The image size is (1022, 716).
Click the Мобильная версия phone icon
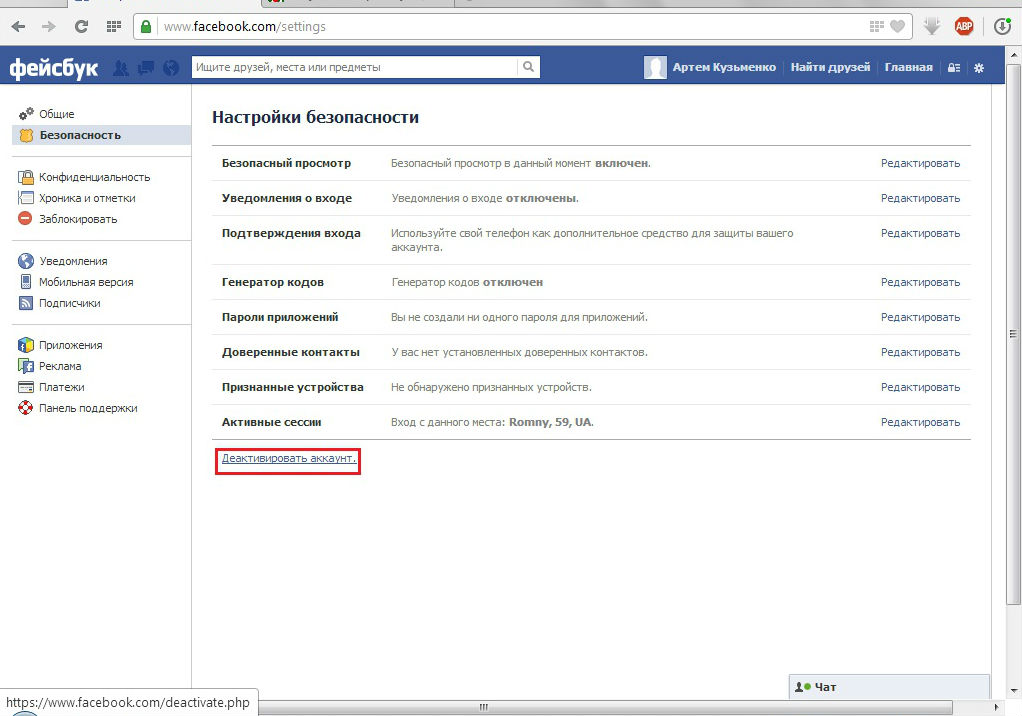[x=26, y=281]
